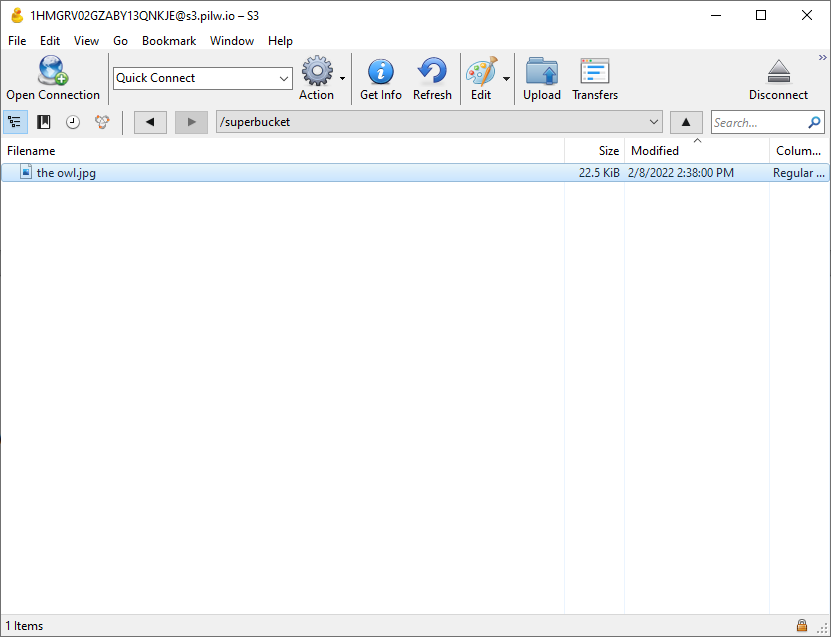Go forward in navigation history
Screen dimensions: 831x637
tap(191, 122)
